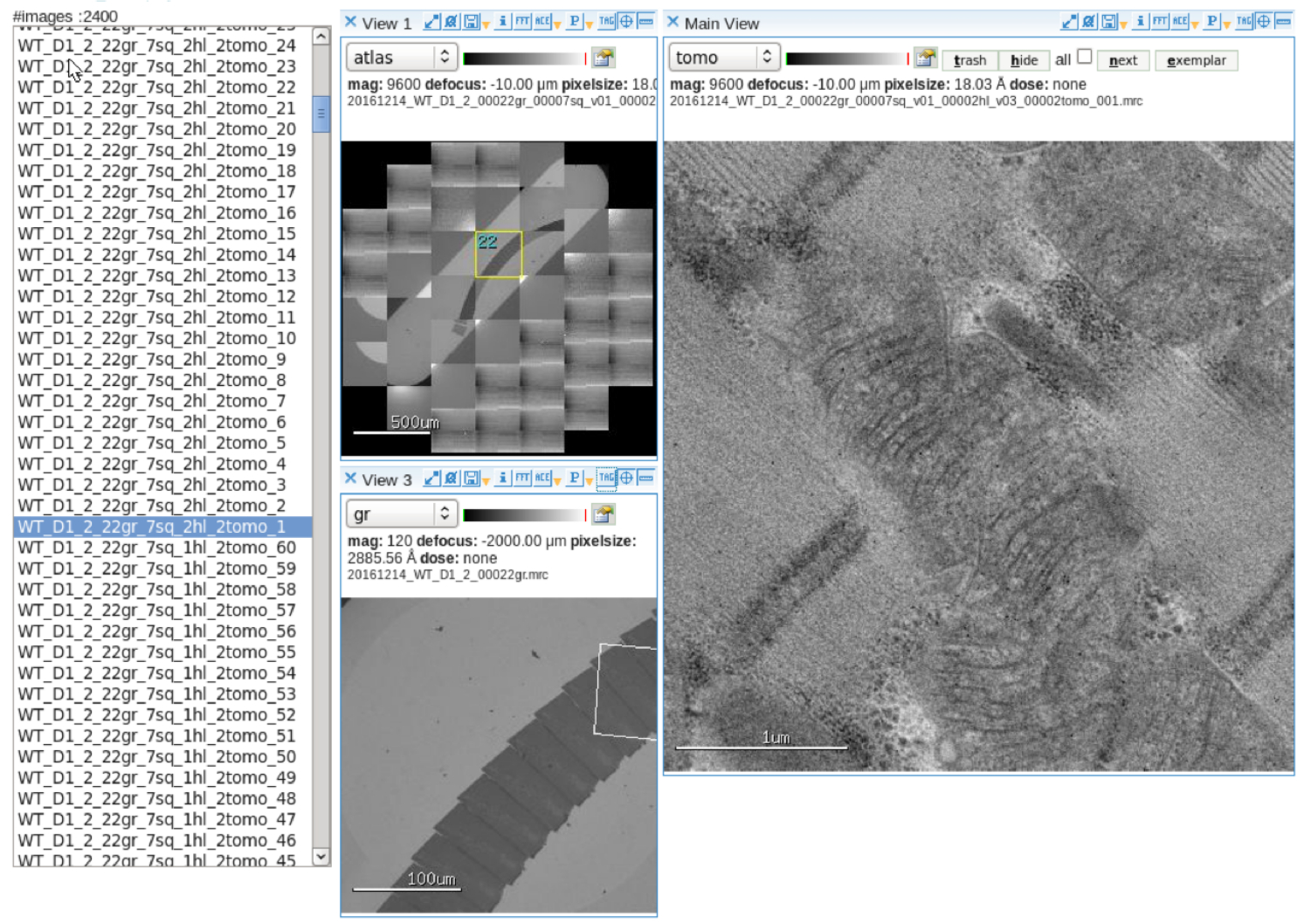Open the 'gr' image type dropdown
The height and width of the screenshot is (924, 1304).
point(402,514)
